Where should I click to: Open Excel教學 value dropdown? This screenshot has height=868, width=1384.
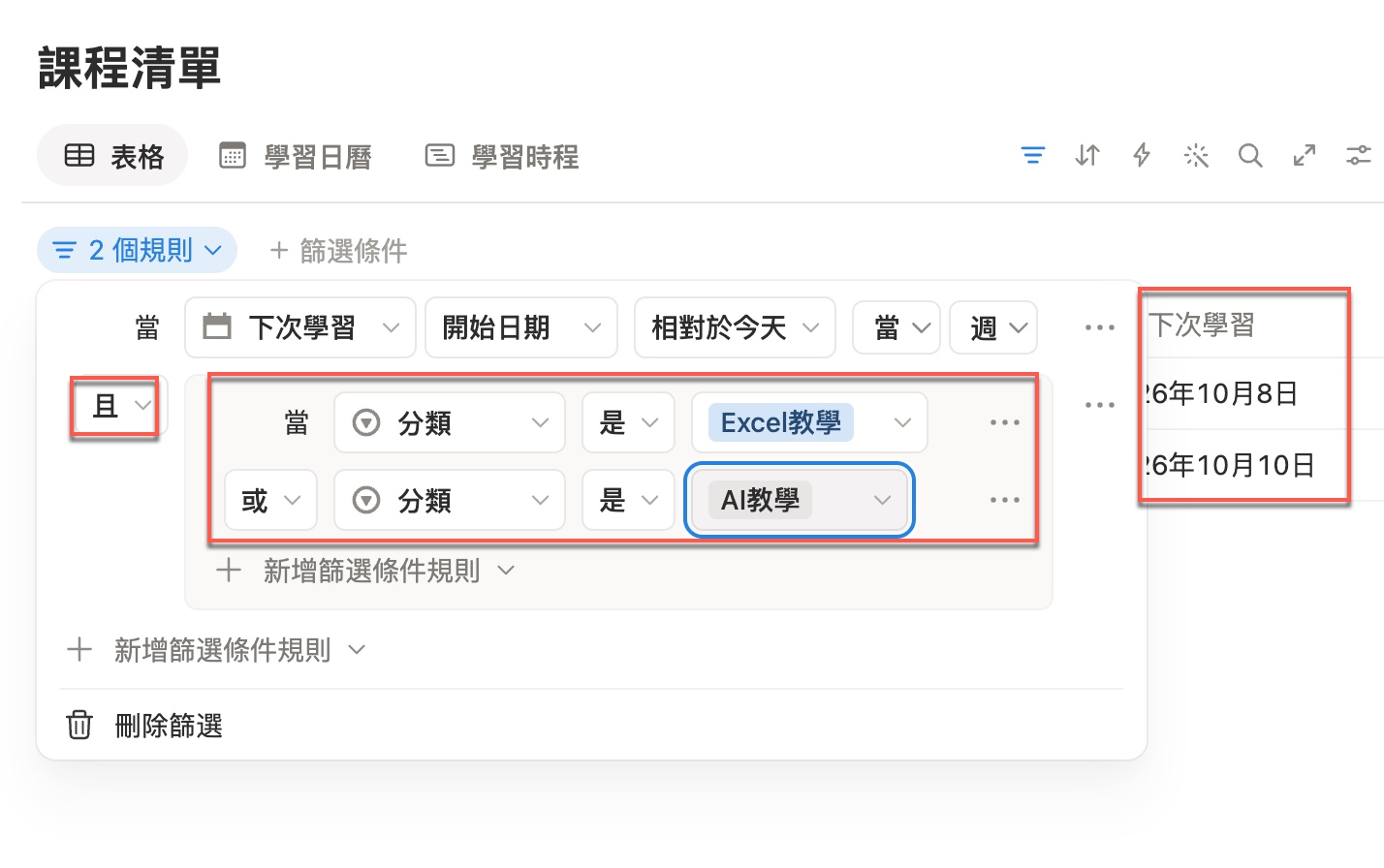pyautogui.click(x=809, y=422)
